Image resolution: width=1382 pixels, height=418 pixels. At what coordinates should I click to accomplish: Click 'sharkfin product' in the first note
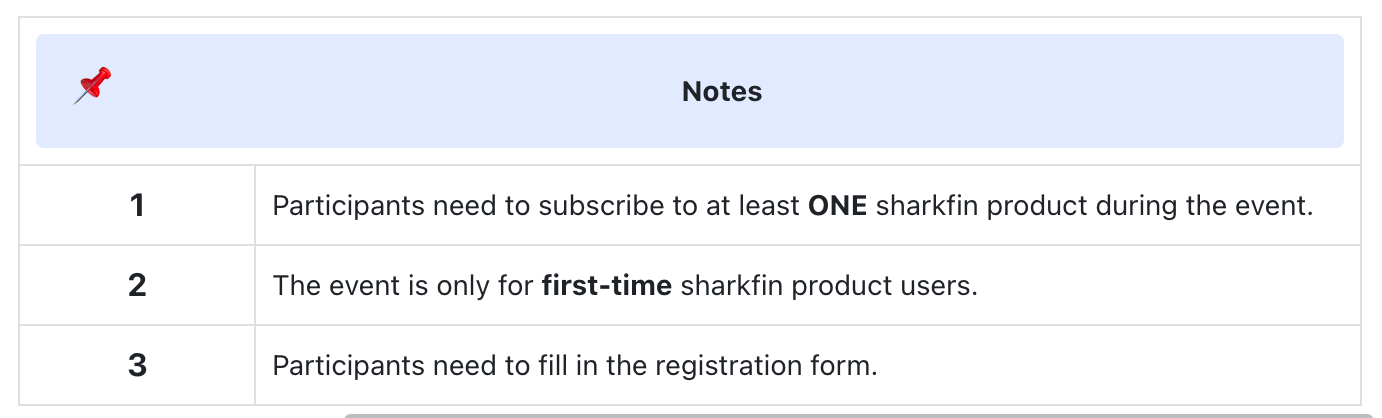click(981, 206)
